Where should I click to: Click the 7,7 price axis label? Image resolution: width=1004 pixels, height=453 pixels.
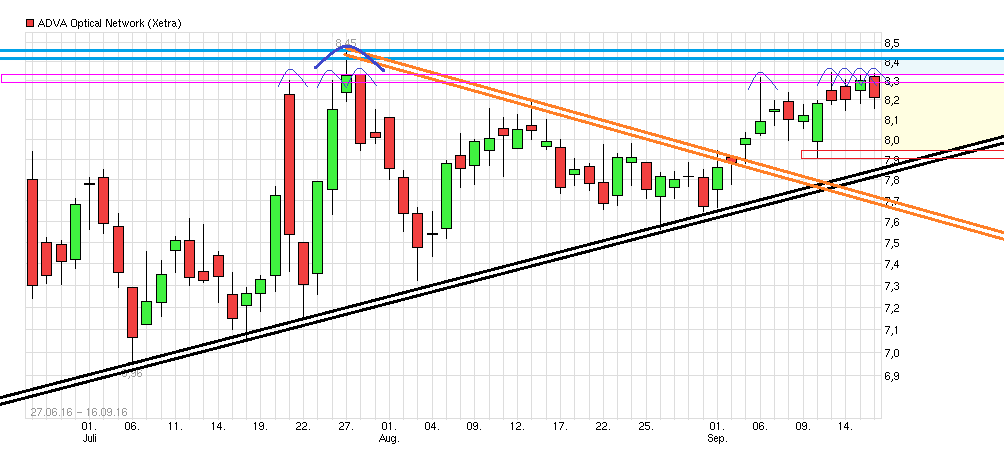(891, 201)
